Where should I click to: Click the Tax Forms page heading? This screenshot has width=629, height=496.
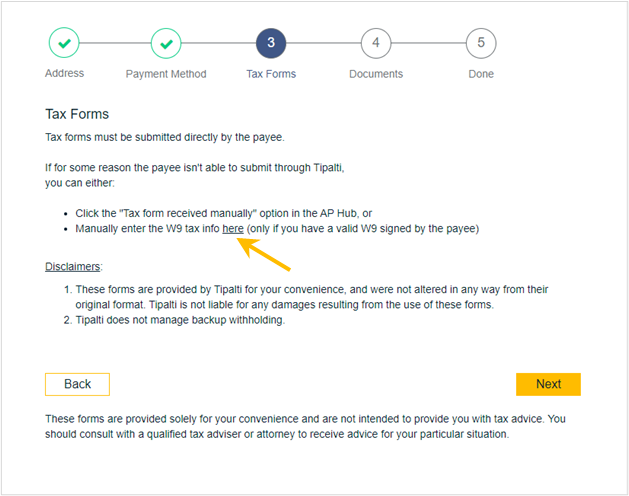tap(77, 114)
